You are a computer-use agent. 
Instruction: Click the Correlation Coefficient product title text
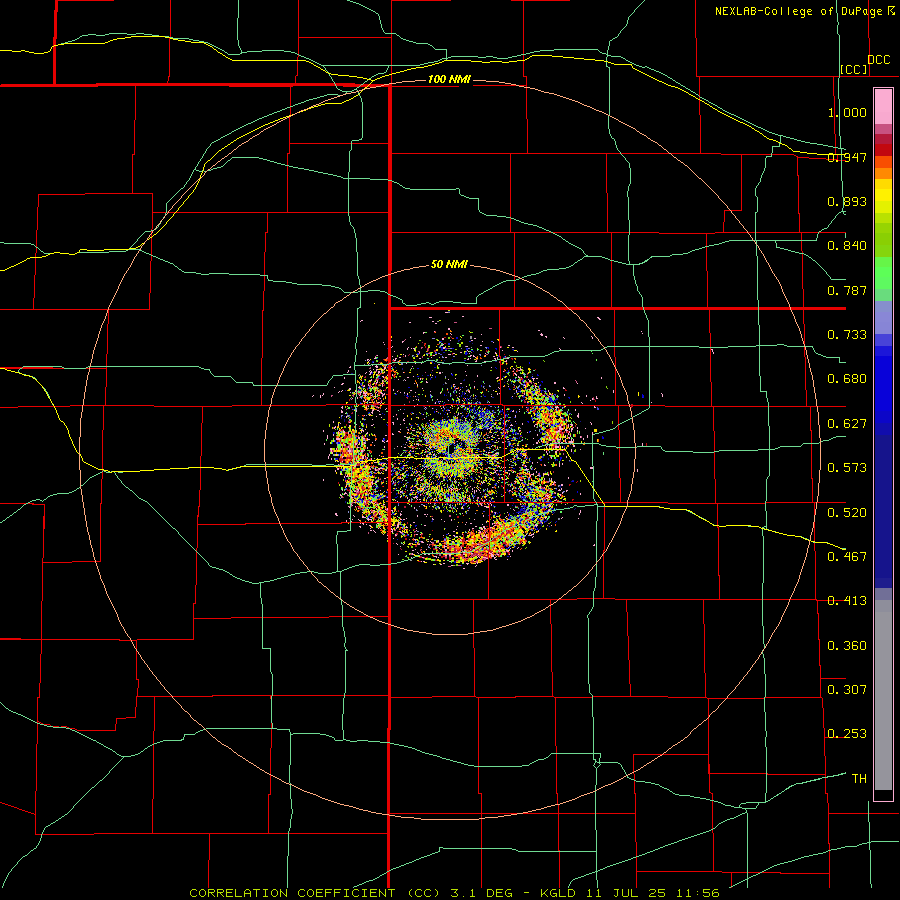click(x=455, y=893)
